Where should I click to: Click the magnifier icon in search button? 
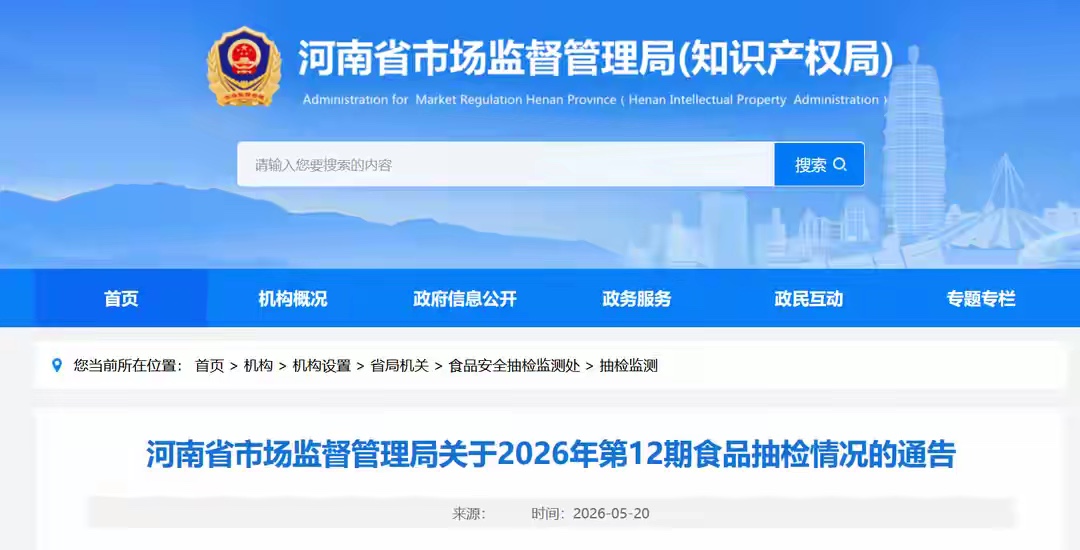840,165
